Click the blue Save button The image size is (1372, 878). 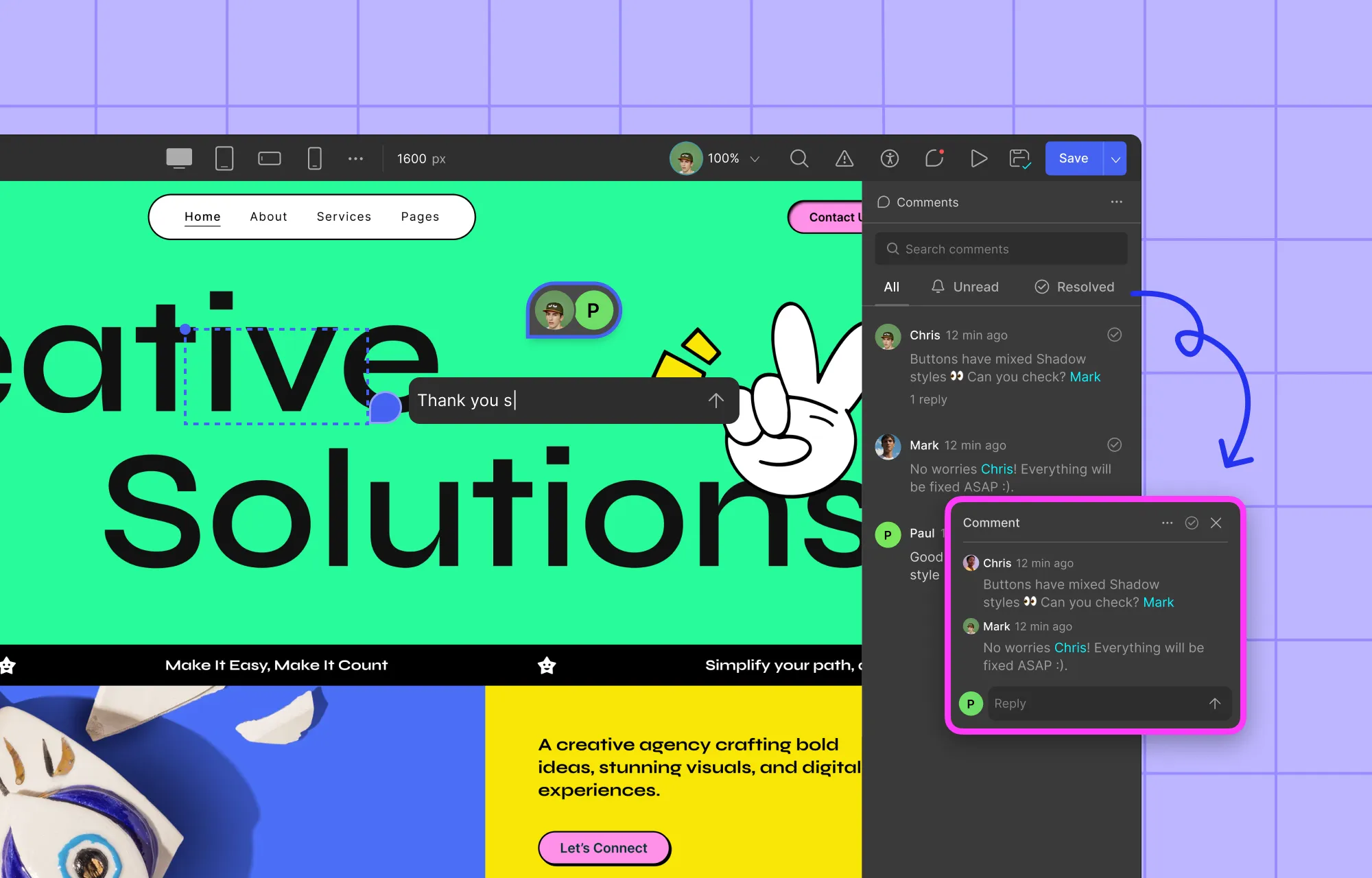pos(1074,158)
